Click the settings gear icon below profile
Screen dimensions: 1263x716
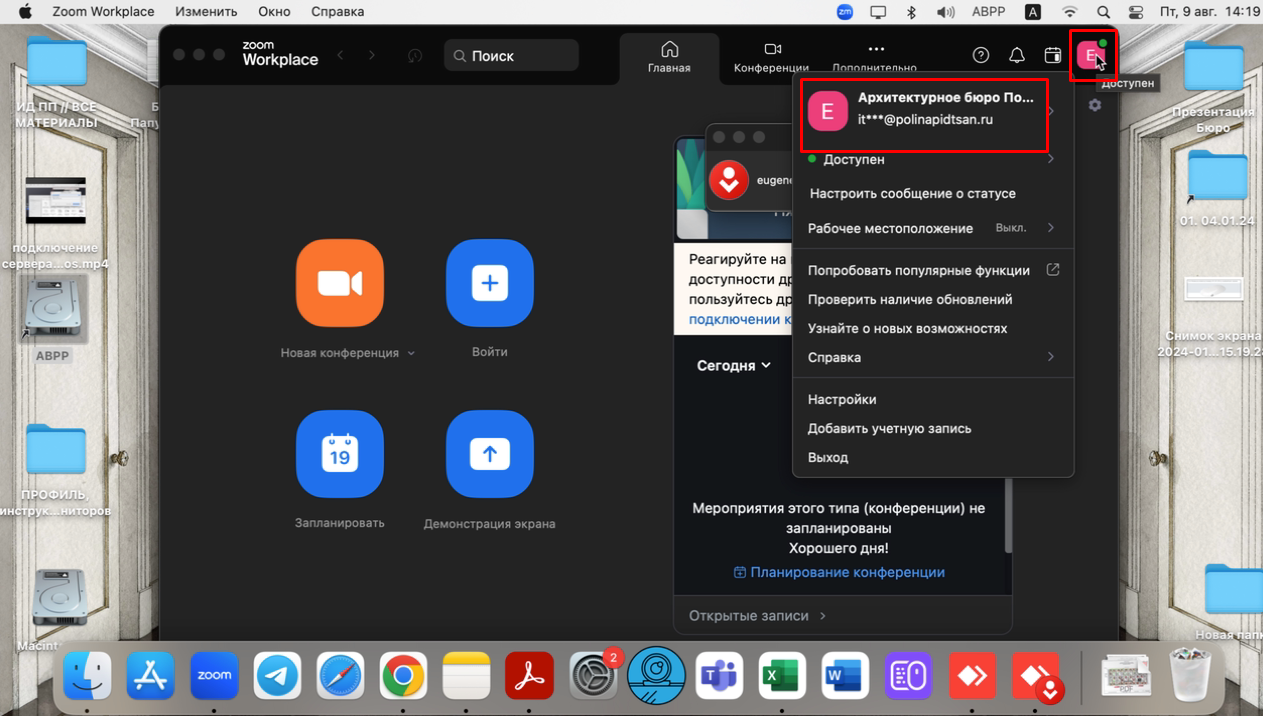pyautogui.click(x=1095, y=105)
